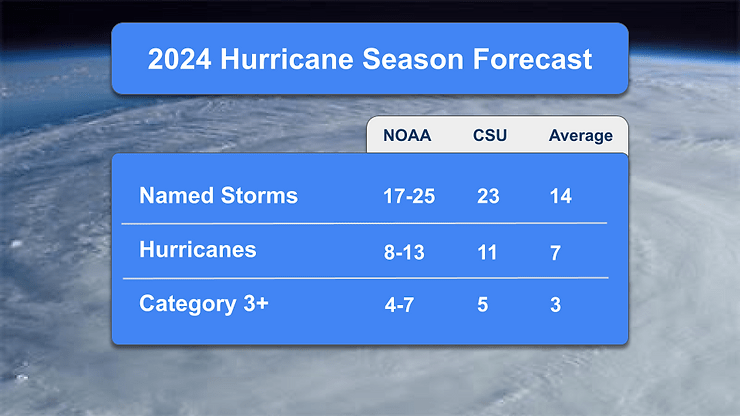Image resolution: width=740 pixels, height=416 pixels.
Task: Click NOAA hurricanes value 8-13
Action: coord(404,252)
